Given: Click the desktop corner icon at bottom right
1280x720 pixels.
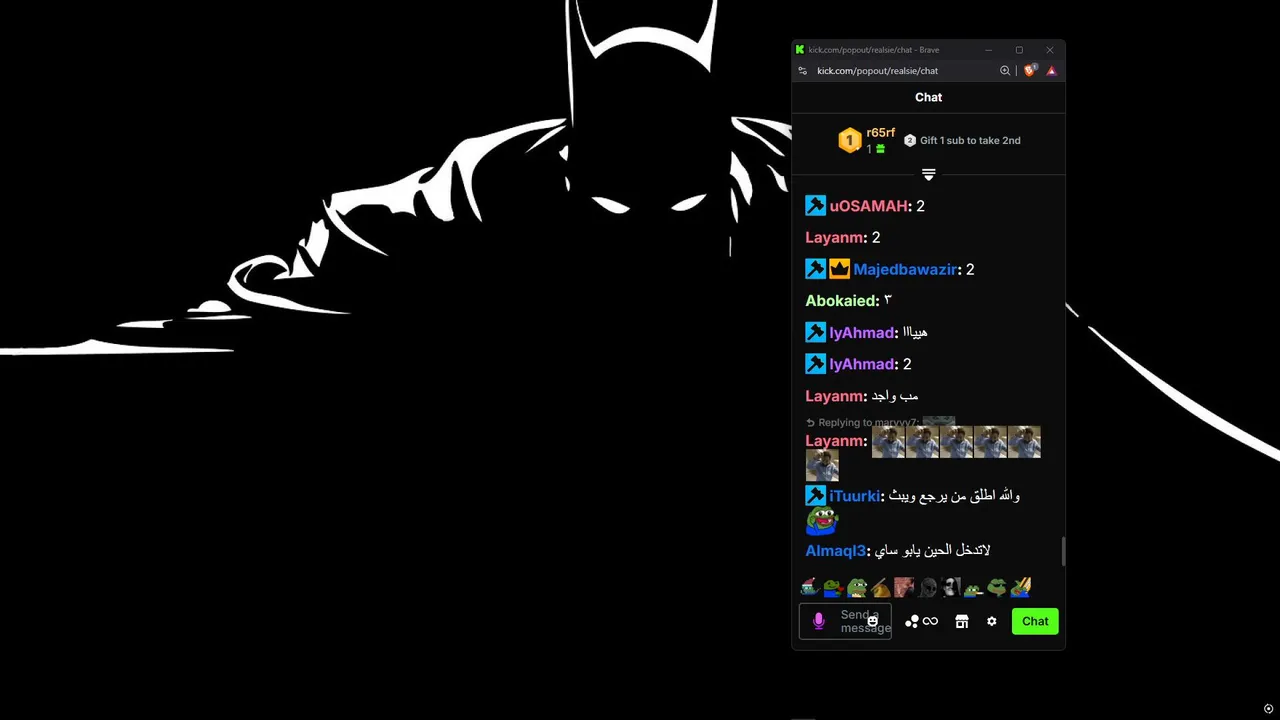Looking at the screenshot, I should 1268,709.
